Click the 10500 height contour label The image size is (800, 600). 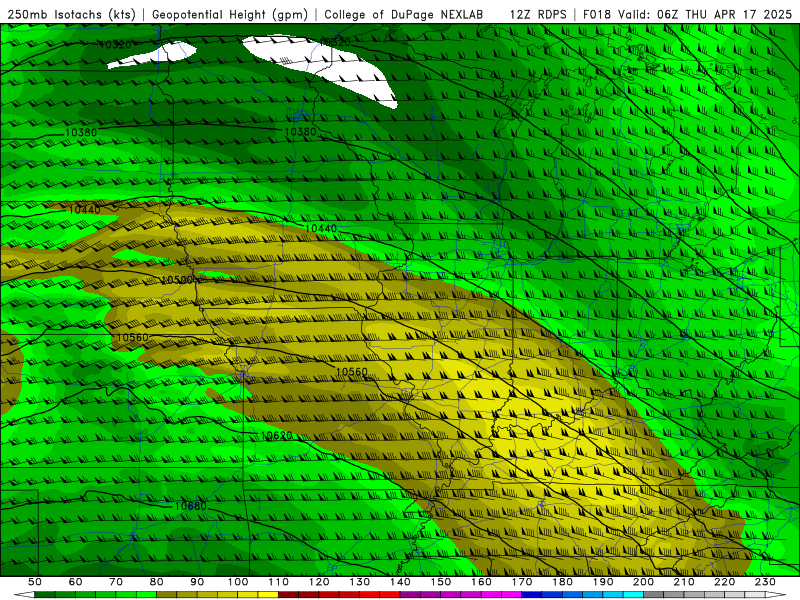[x=177, y=280]
